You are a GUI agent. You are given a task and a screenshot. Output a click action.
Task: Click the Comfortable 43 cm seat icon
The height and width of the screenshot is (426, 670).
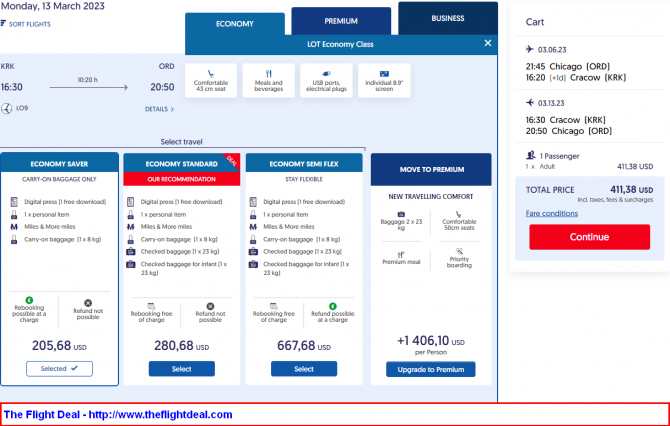pos(210,73)
